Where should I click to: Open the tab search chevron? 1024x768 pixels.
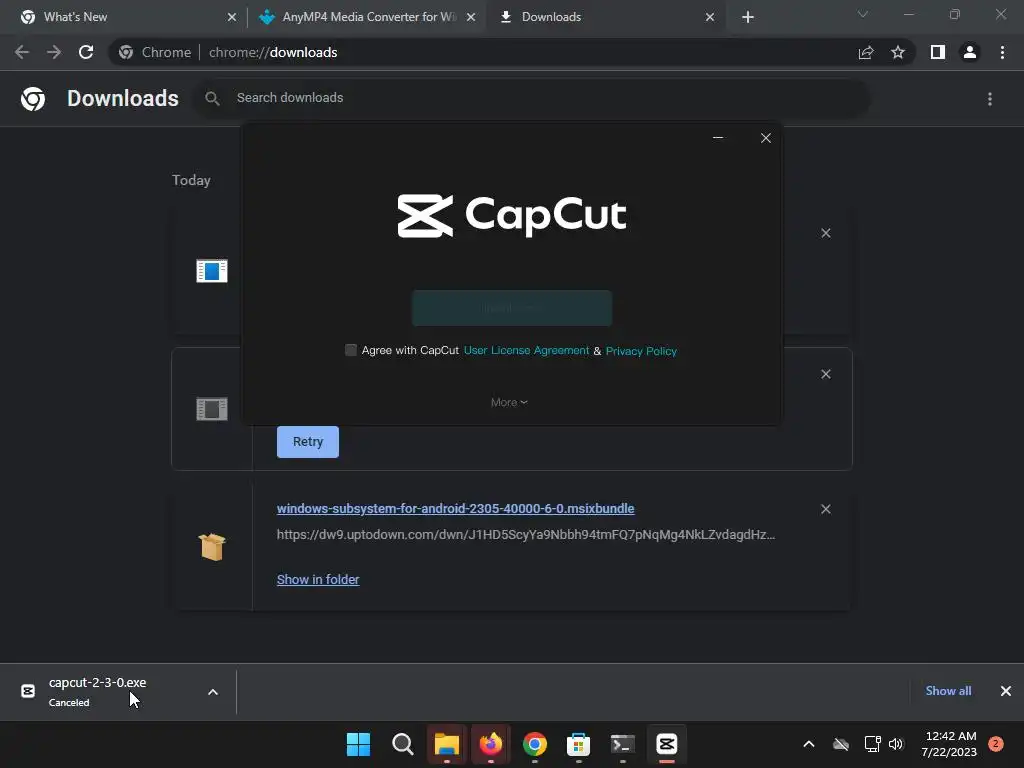tap(863, 14)
